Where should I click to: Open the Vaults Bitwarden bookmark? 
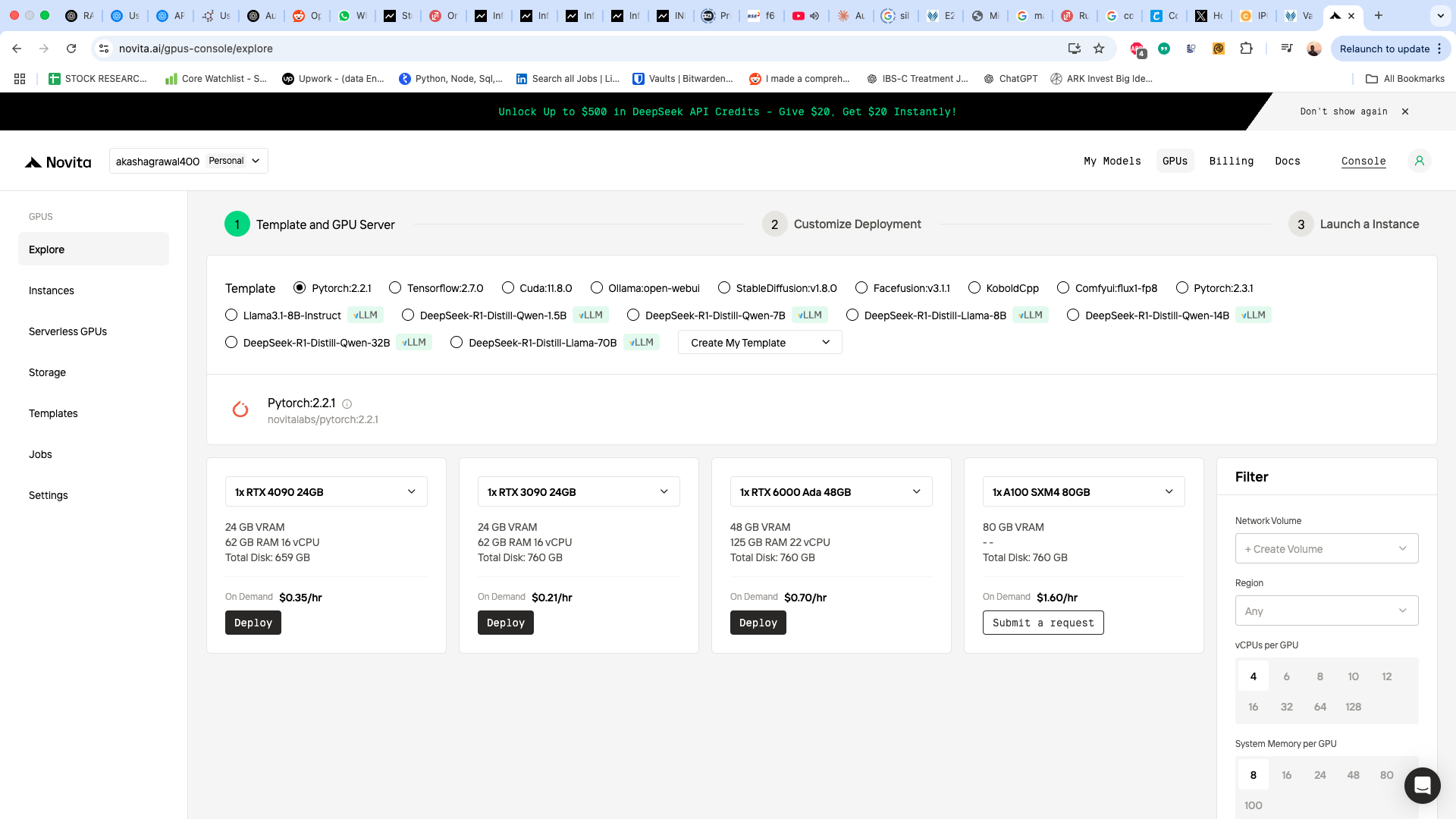click(x=682, y=79)
